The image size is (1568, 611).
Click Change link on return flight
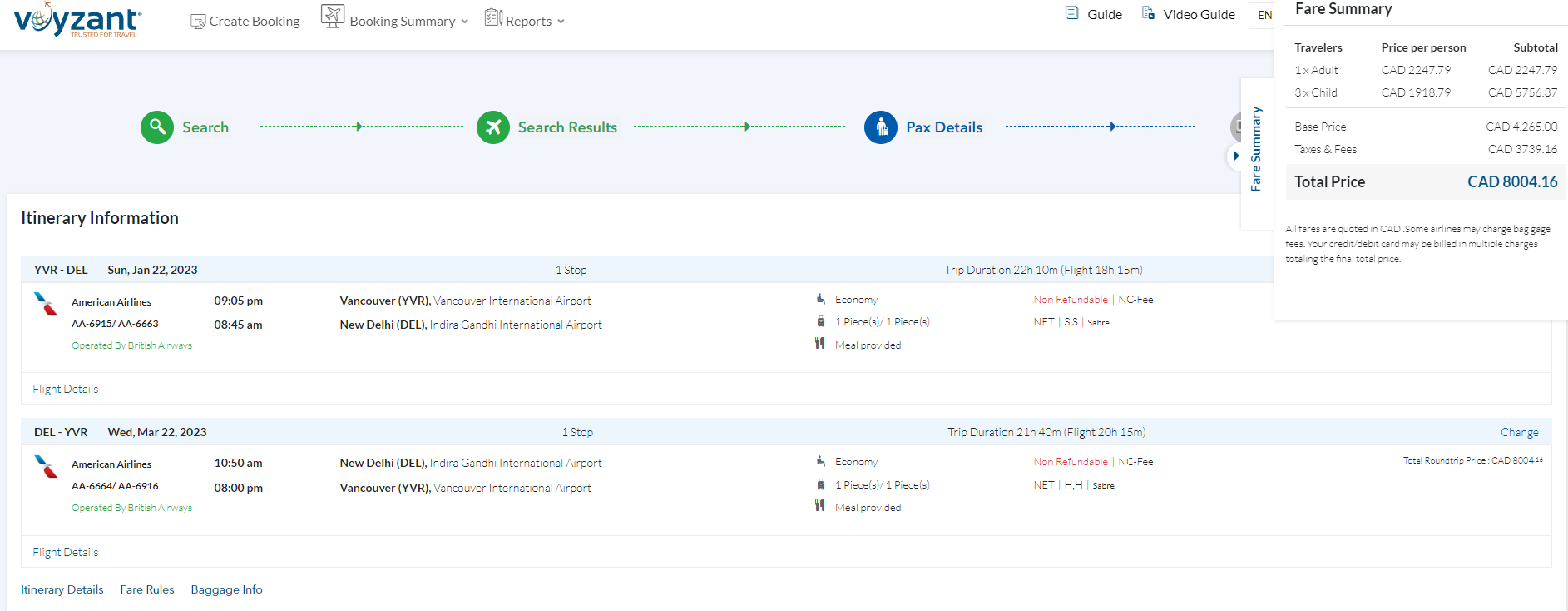pyautogui.click(x=1519, y=432)
